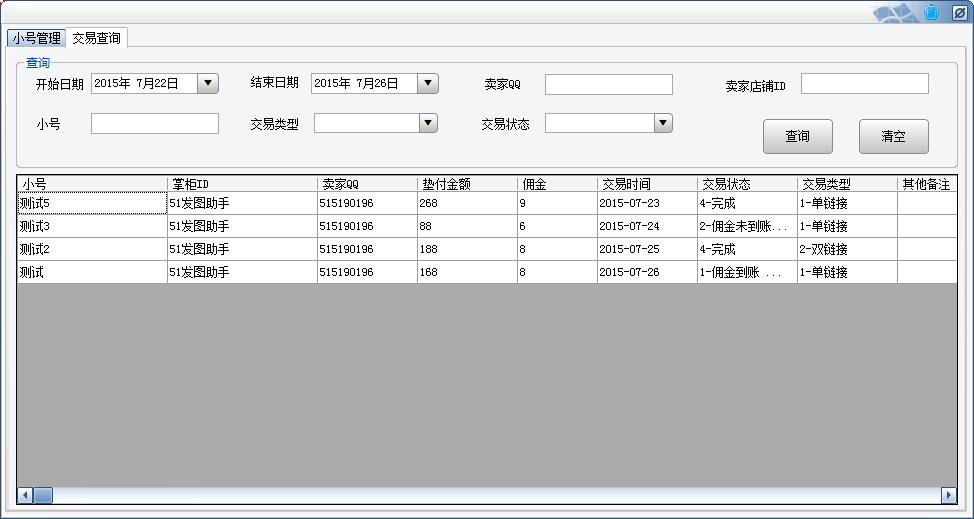Click the 垫付金额 cell showing 268
The image size is (974, 519).
(467, 203)
